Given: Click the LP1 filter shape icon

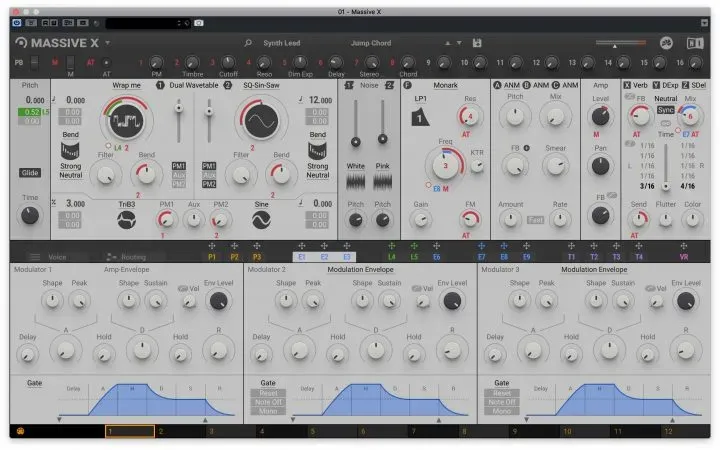Looking at the screenshot, I should click(420, 118).
